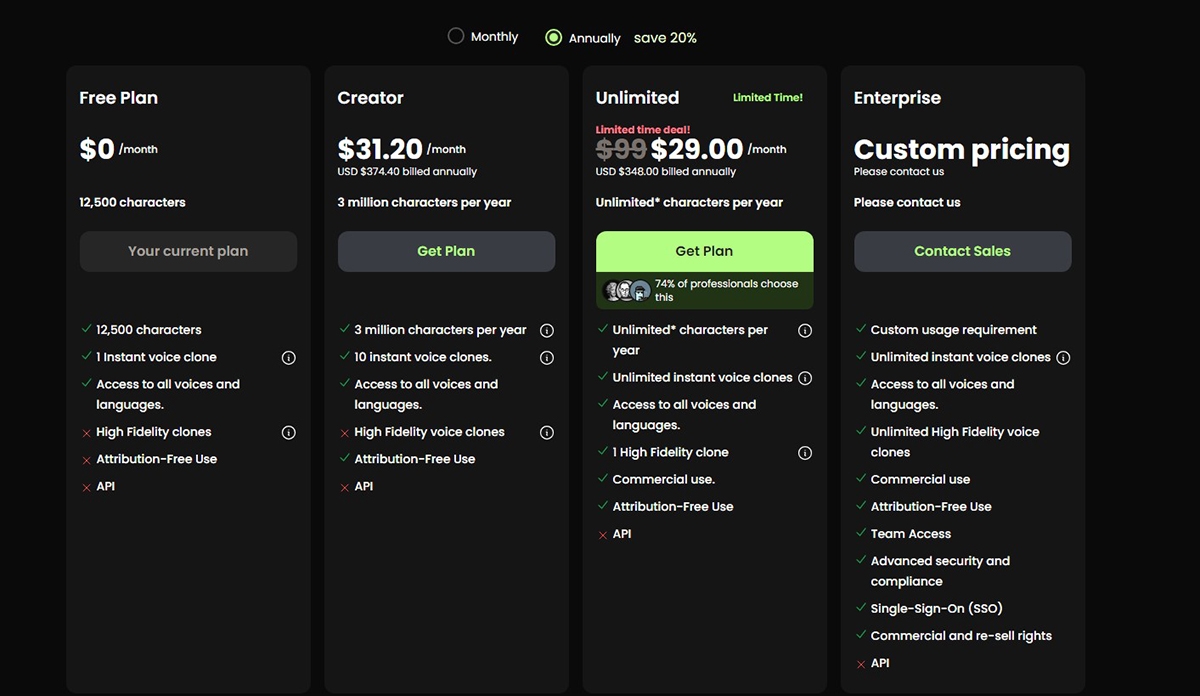1200x696 pixels.
Task: Click Get Plan for Creator
Action: click(x=446, y=251)
